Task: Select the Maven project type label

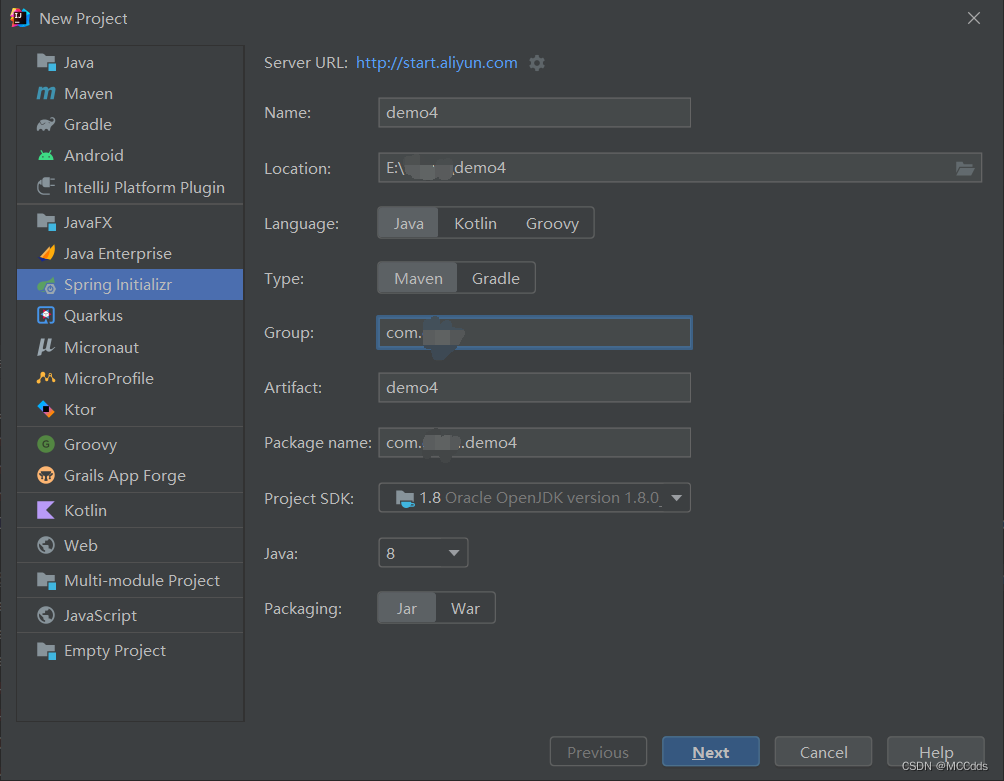Action: pos(88,93)
